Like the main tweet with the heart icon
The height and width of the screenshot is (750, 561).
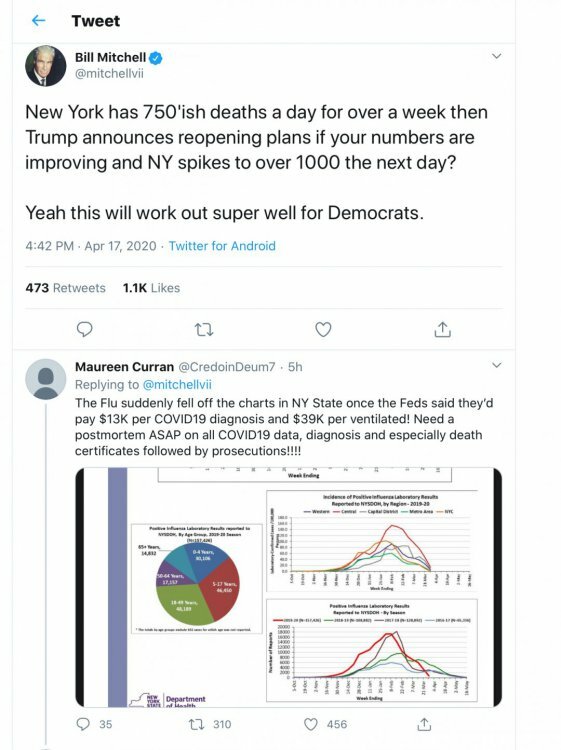(323, 329)
